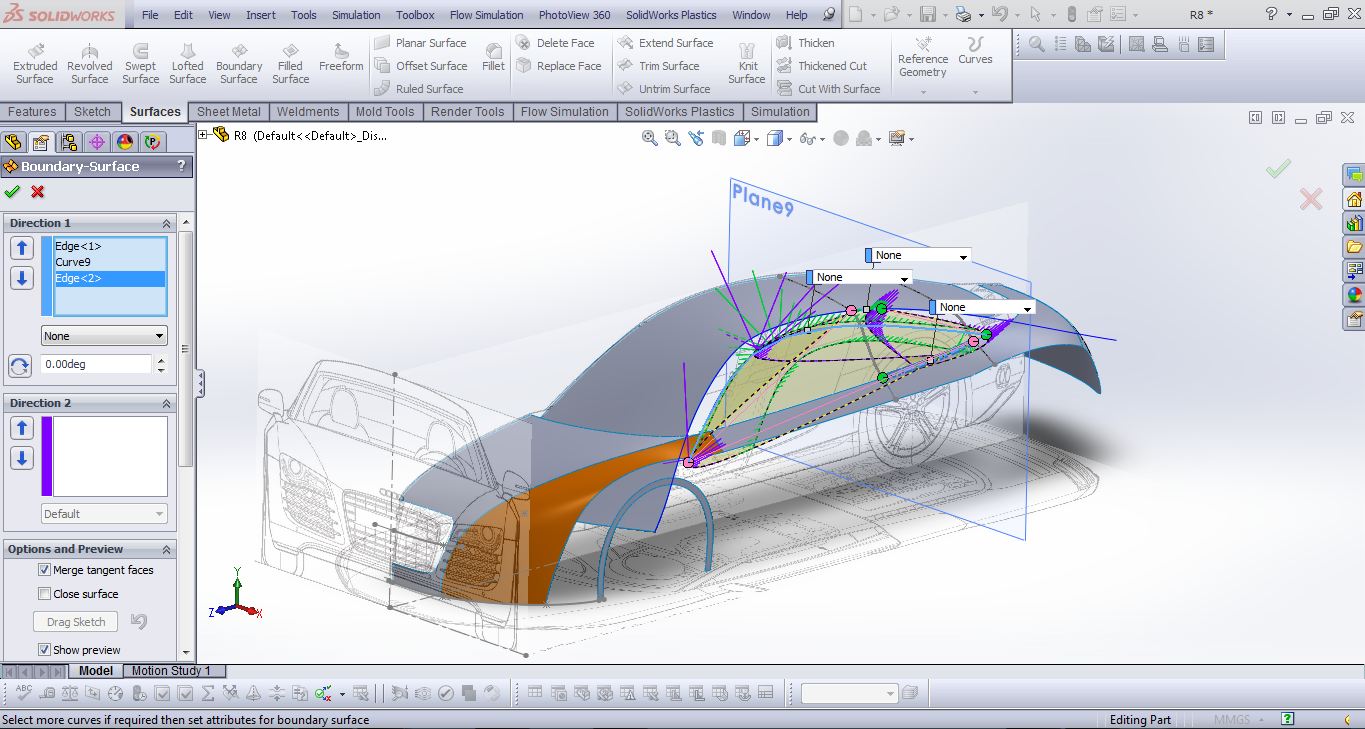Confirm feature with viewport green checkmark
The height and width of the screenshot is (729, 1365).
click(x=1278, y=169)
